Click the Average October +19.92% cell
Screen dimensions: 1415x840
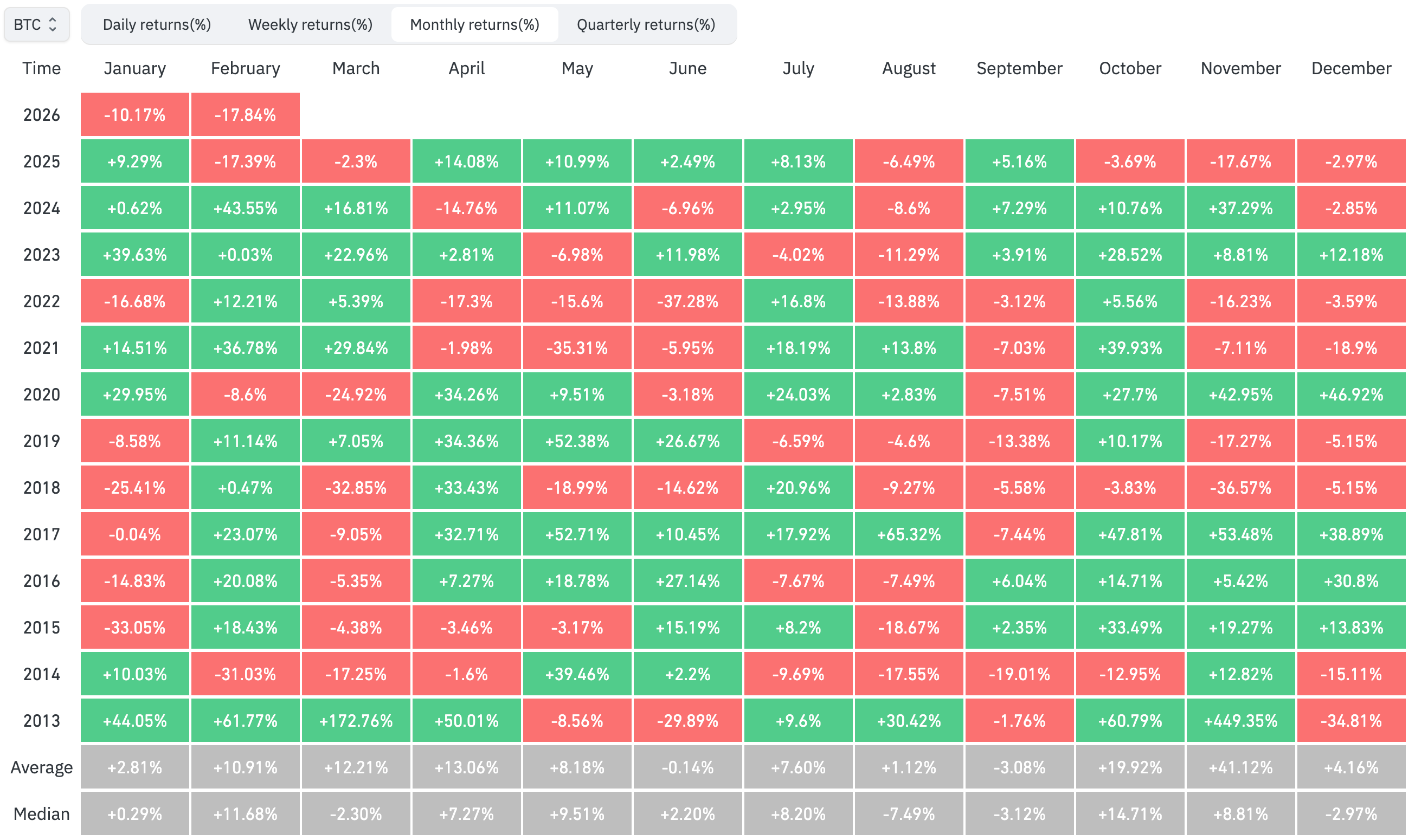click(1130, 767)
